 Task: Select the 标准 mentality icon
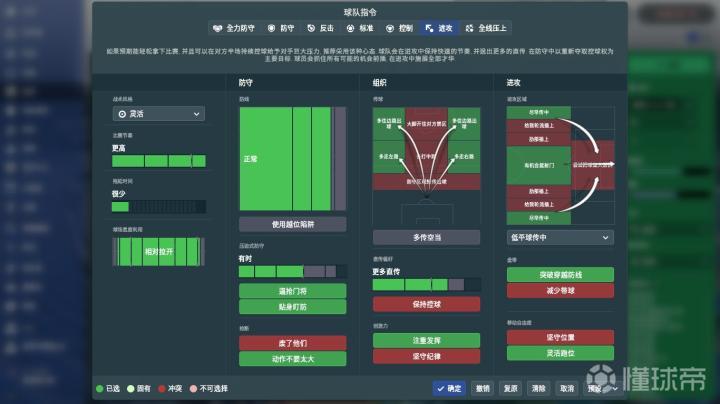351,29
